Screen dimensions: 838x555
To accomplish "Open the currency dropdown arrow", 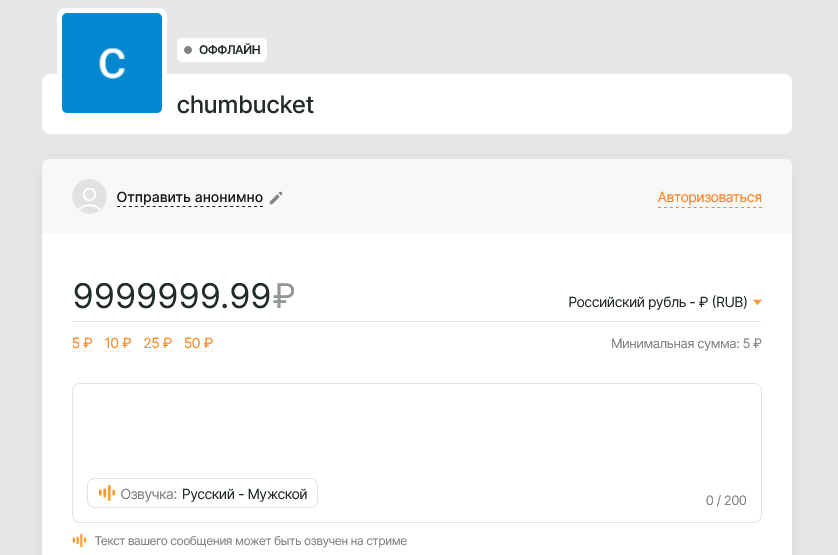I will click(757, 303).
